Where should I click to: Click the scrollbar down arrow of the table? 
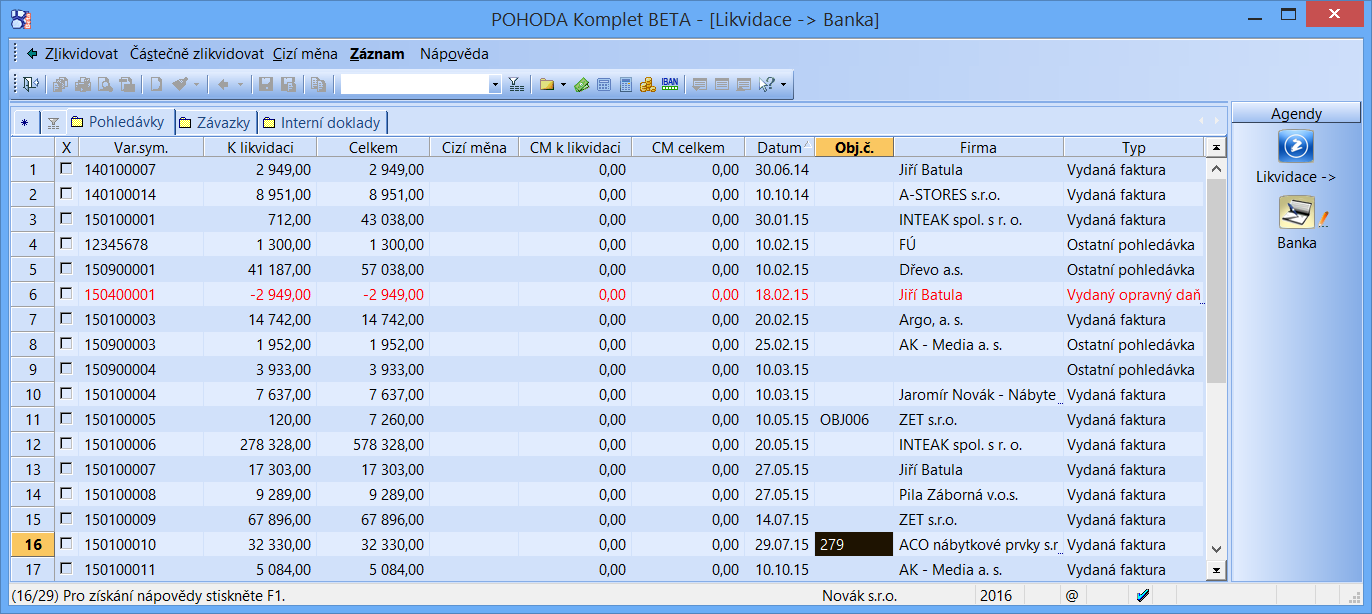(x=1216, y=549)
